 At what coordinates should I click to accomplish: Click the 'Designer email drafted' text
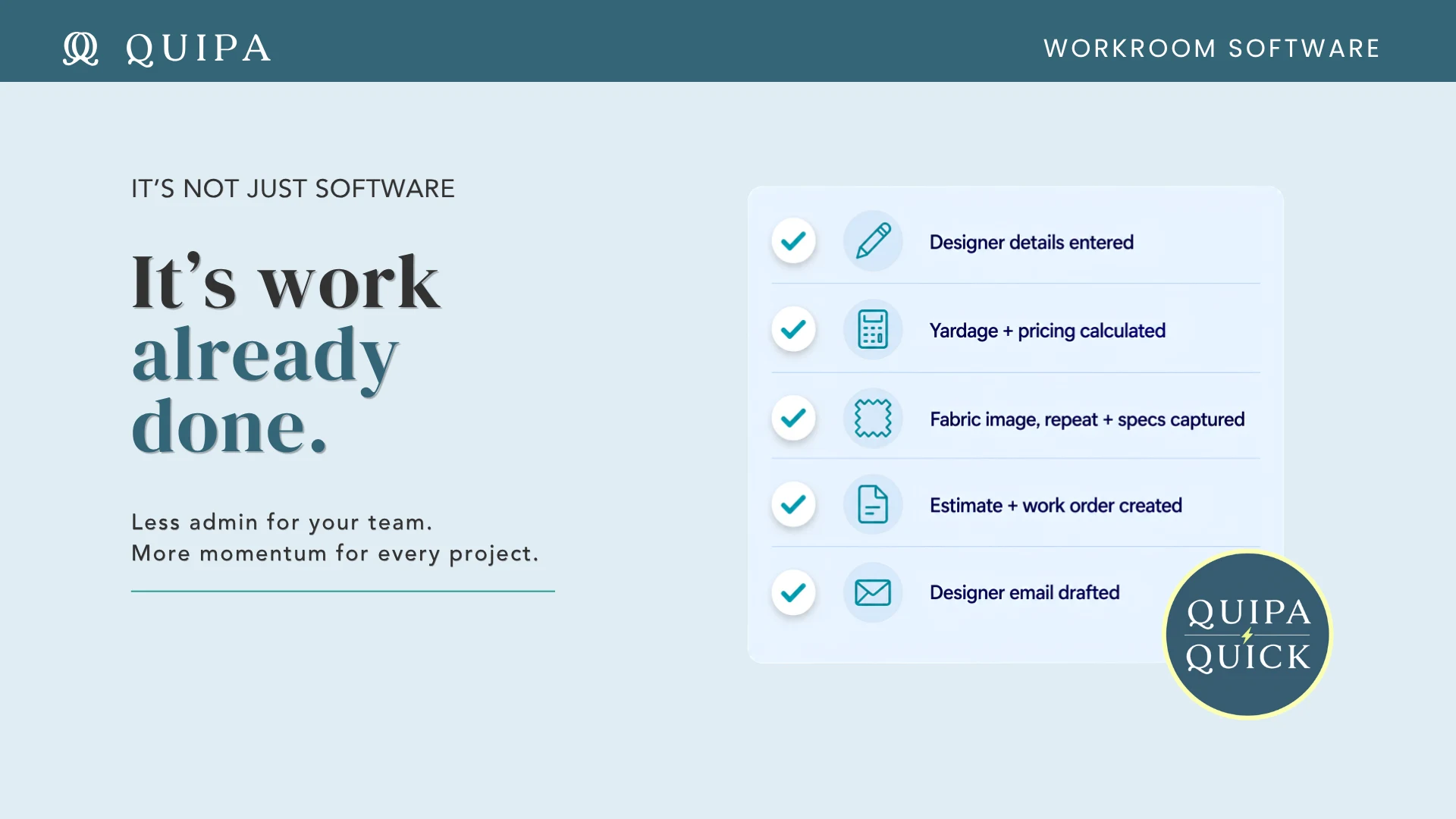click(1025, 592)
